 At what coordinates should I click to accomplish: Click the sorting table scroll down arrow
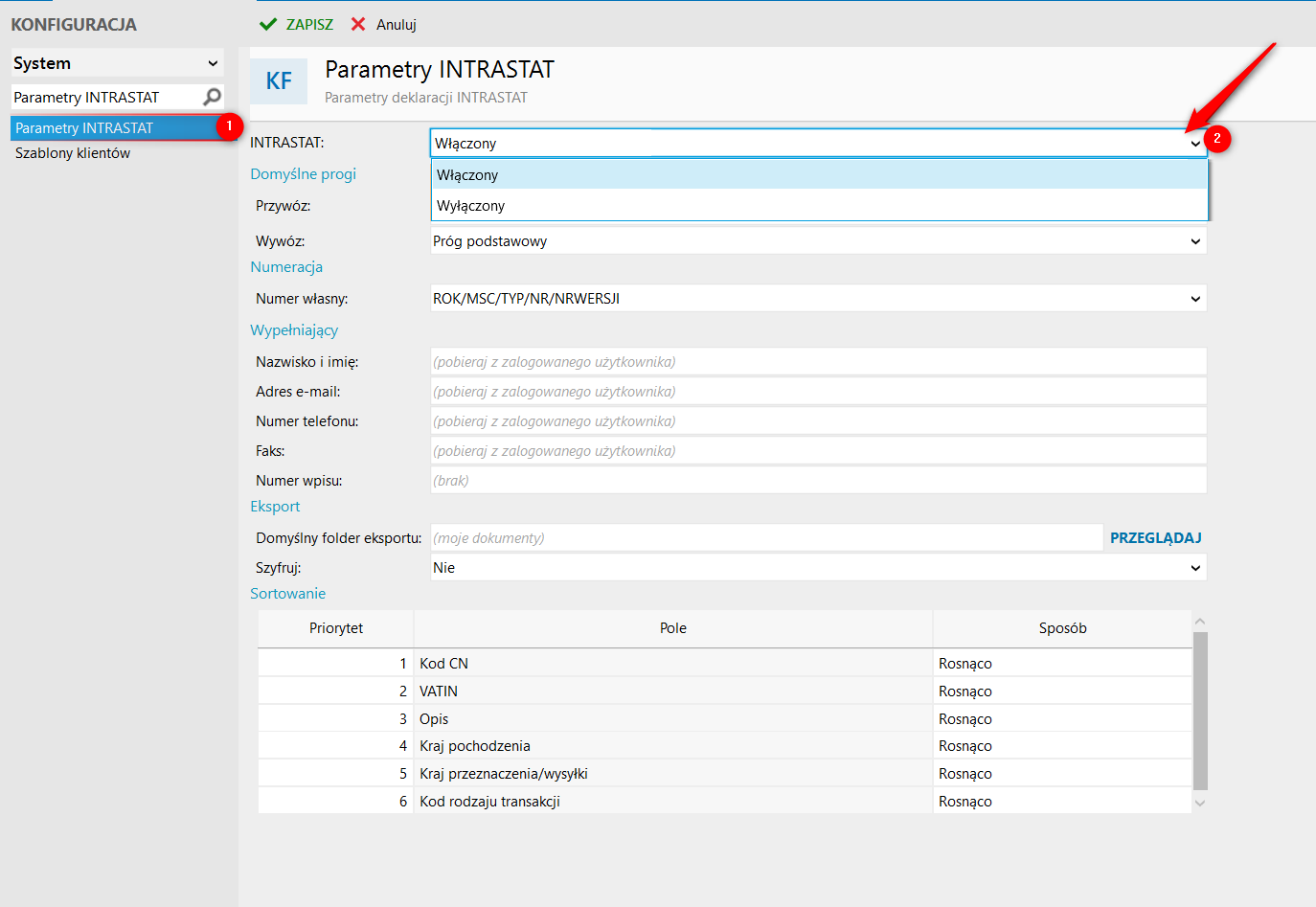click(x=1200, y=803)
